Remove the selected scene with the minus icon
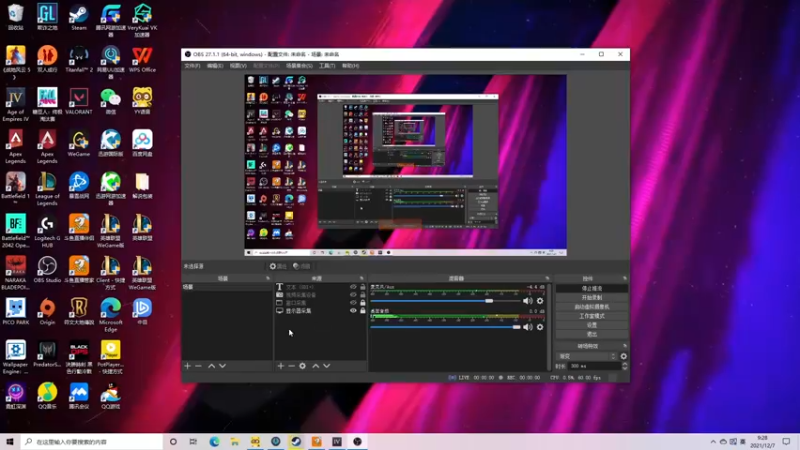Screen dimensions: 800x450 [x=198, y=366]
